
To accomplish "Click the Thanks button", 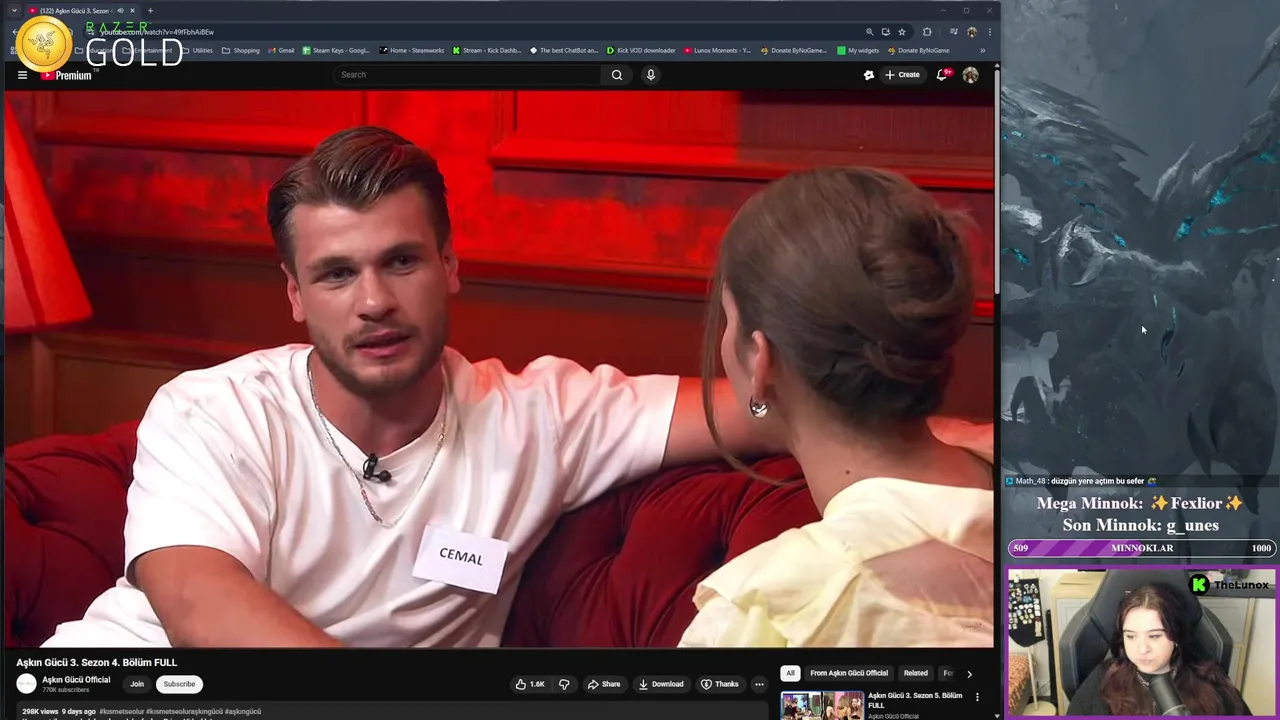I will [720, 684].
